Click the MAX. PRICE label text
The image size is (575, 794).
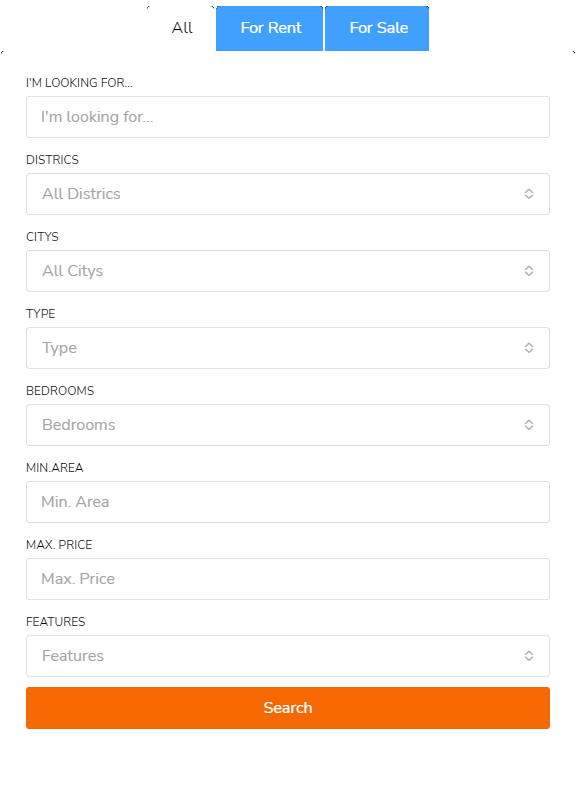point(59,545)
